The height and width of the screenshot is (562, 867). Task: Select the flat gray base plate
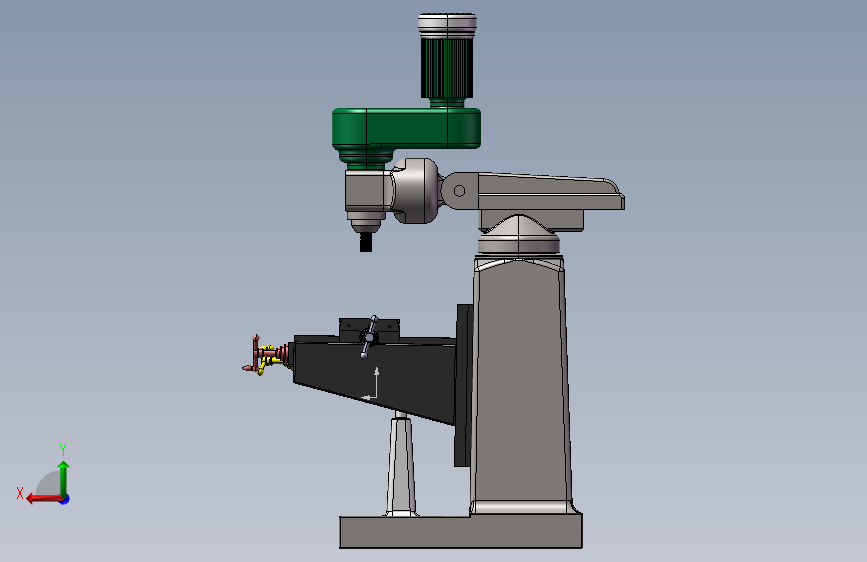tap(461, 532)
